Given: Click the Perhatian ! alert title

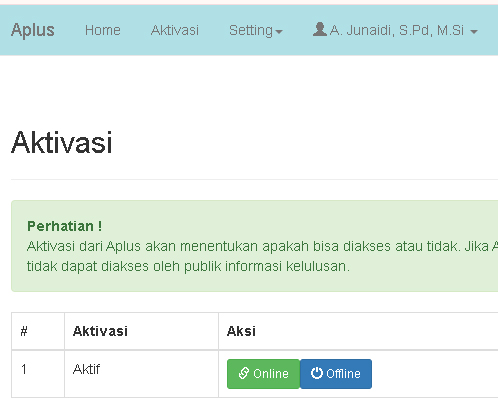Looking at the screenshot, I should [x=65, y=226].
